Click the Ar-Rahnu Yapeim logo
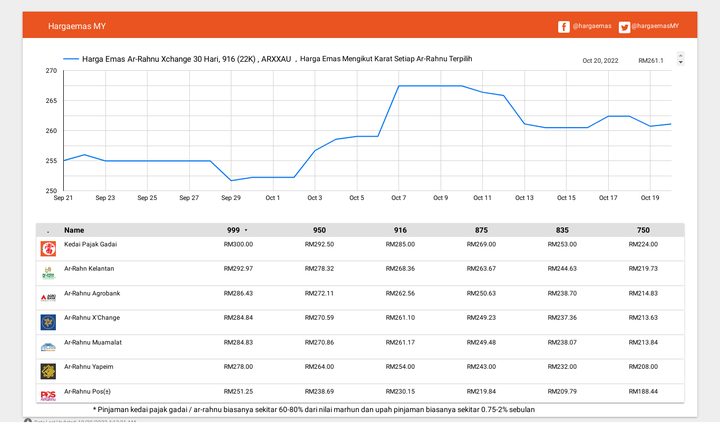The image size is (720, 430). click(48, 371)
